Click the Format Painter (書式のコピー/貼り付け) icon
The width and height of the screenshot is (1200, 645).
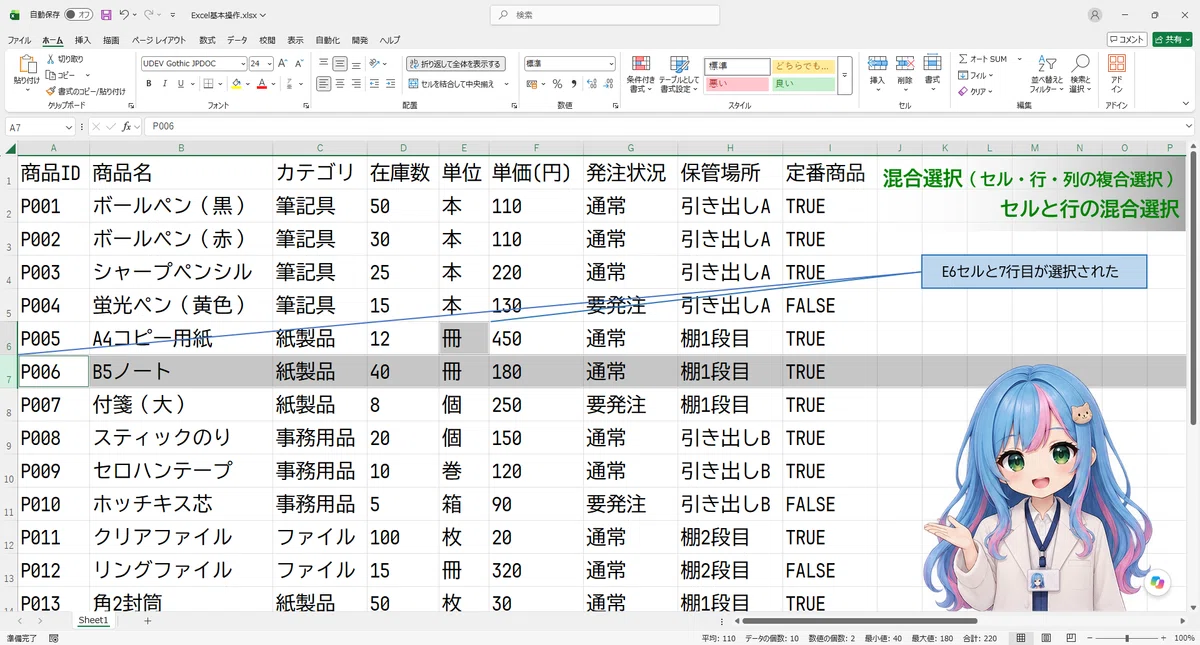point(51,91)
